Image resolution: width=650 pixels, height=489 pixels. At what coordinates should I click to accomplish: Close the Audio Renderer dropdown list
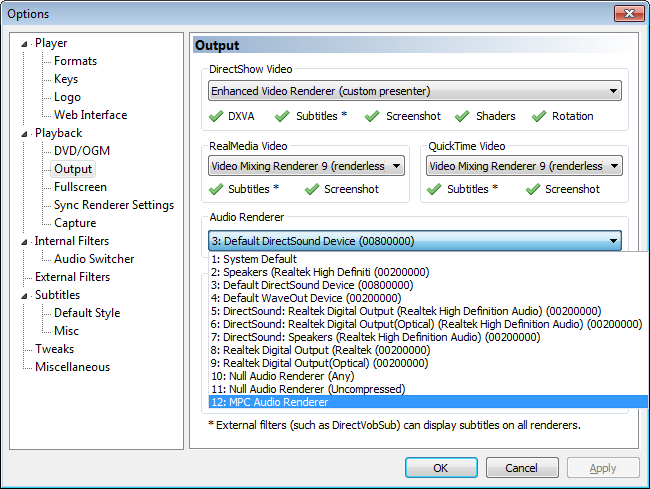click(415, 241)
